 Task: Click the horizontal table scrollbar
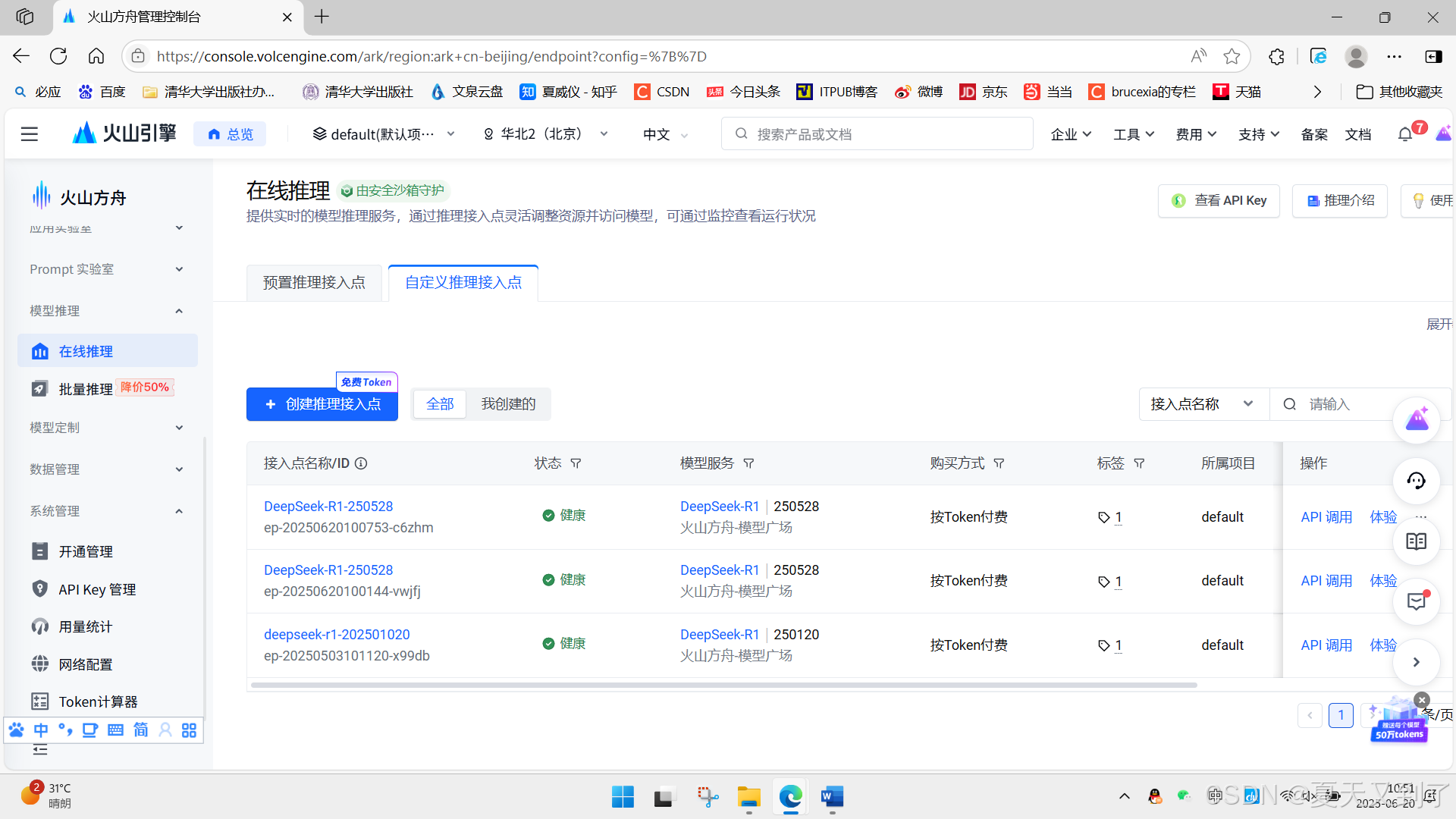(723, 685)
